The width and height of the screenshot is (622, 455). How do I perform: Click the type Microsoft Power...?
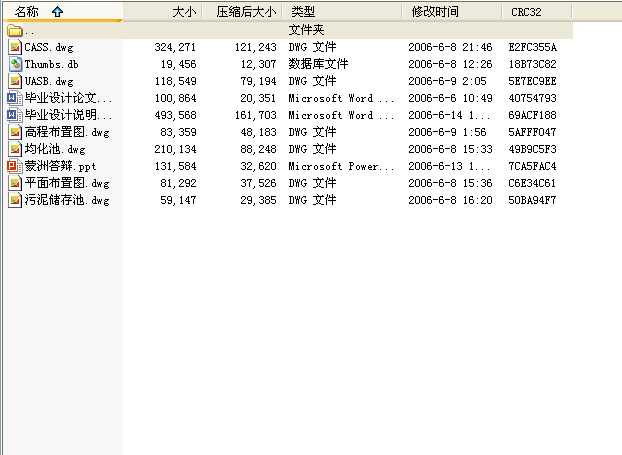tap(341, 166)
